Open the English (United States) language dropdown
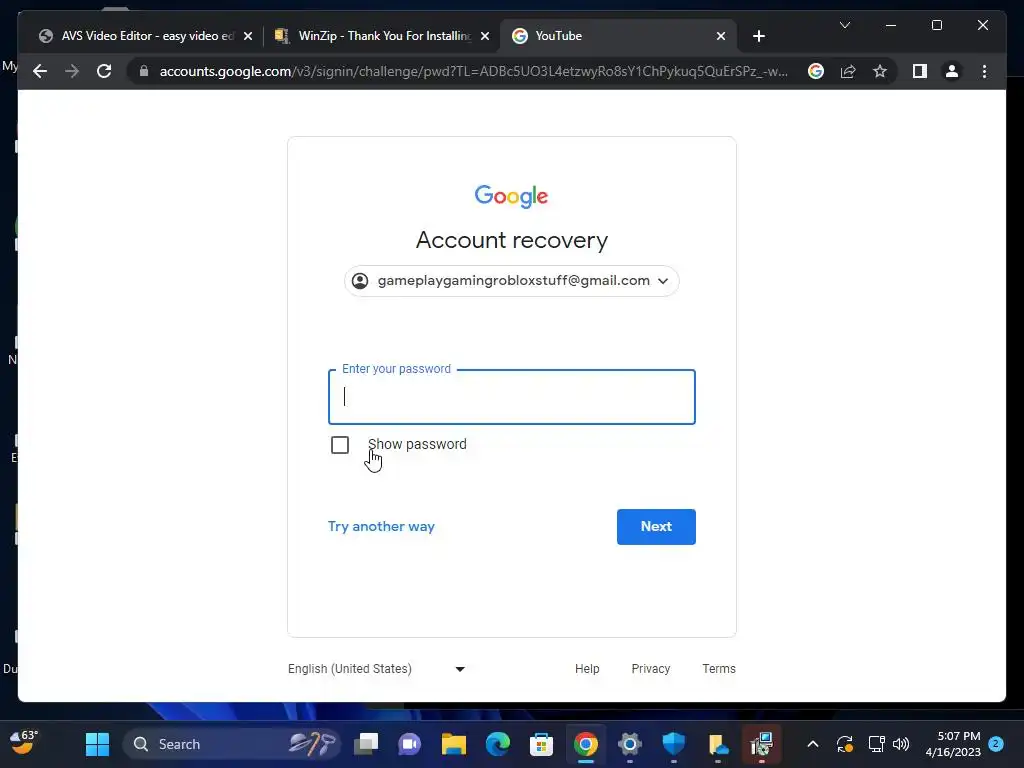Viewport: 1024px width, 768px height. coord(377,669)
